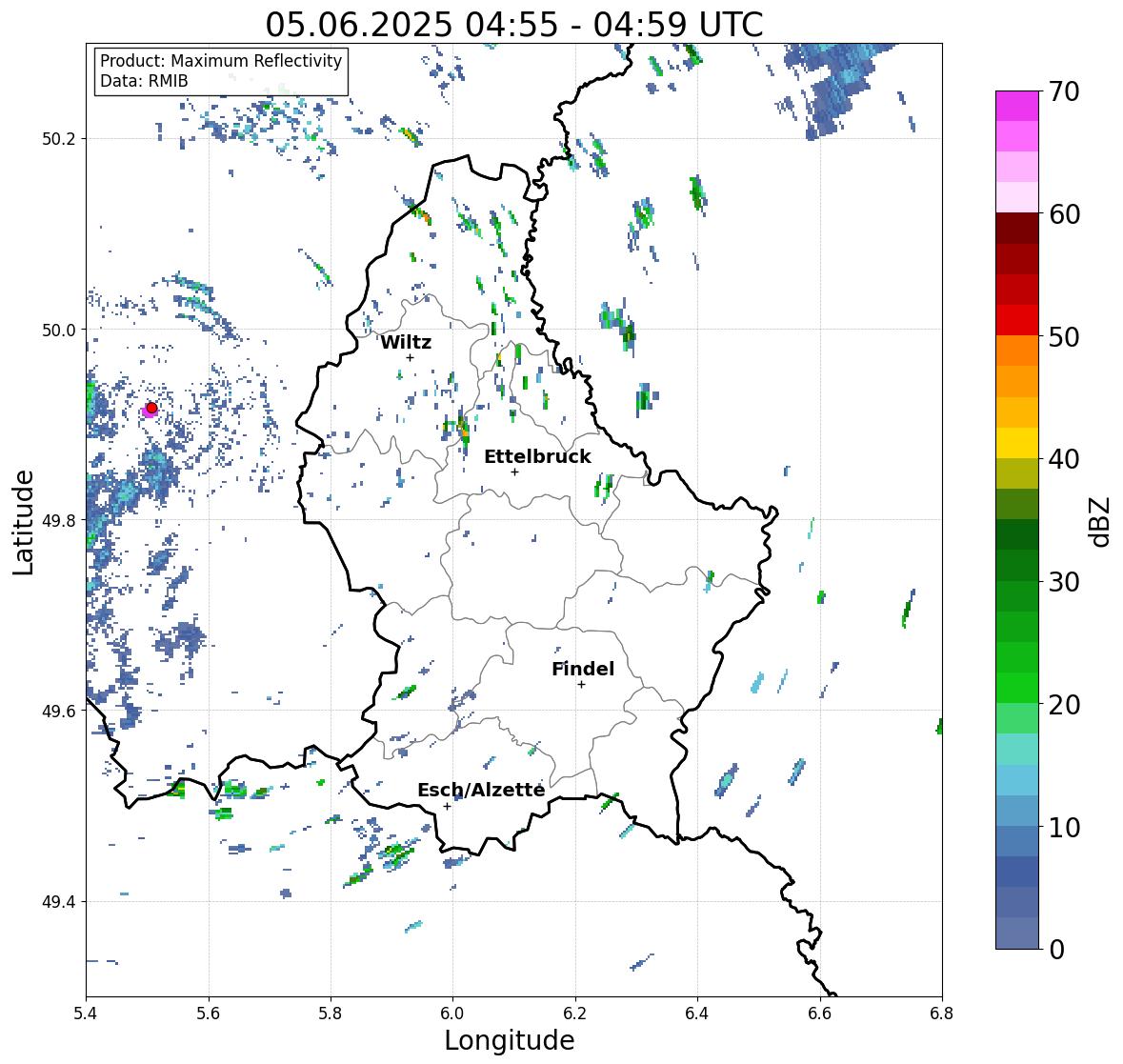Screen dimensions: 1123x1064
Task: Click the 49.6 latitude tick label
Action: click(x=59, y=711)
